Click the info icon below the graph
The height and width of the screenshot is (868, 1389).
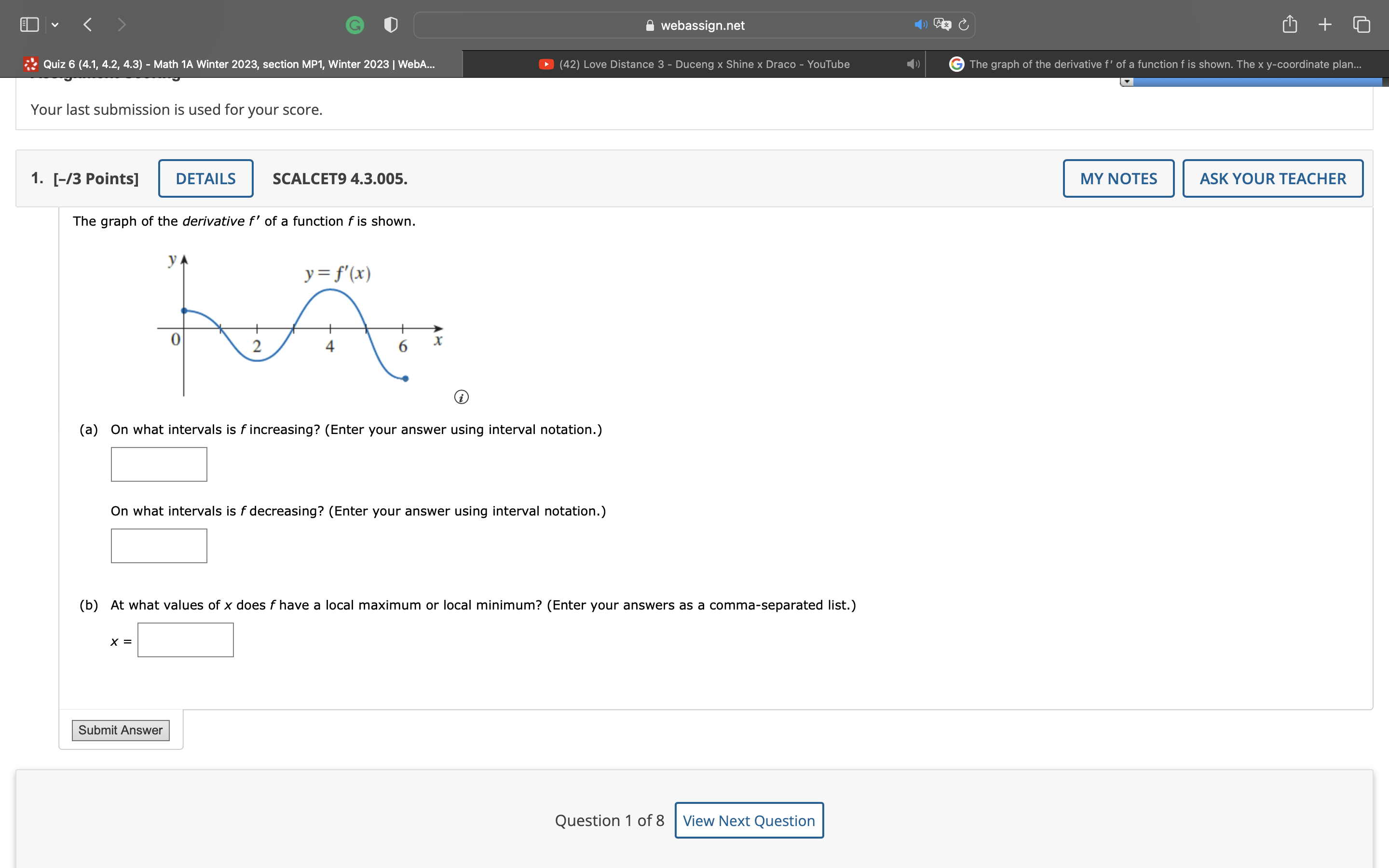pyautogui.click(x=461, y=397)
